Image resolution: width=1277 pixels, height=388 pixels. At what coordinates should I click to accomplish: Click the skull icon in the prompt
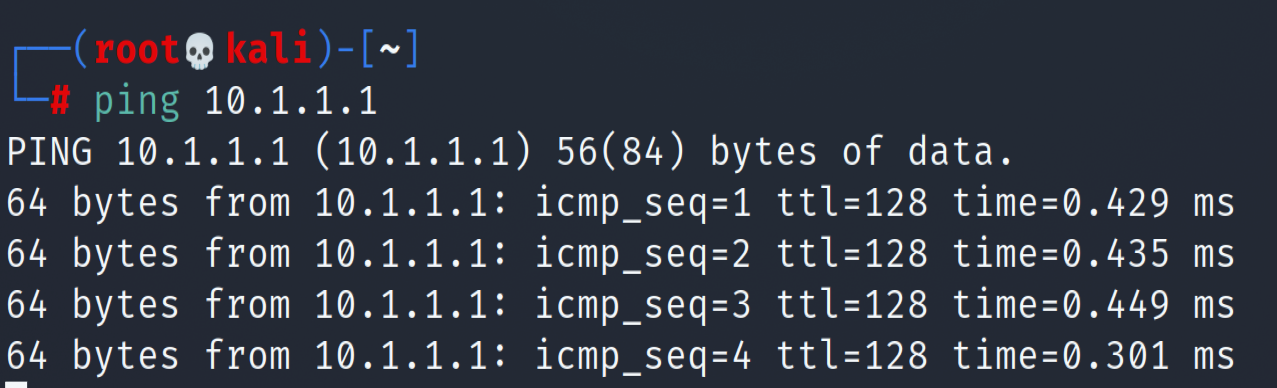point(200,53)
